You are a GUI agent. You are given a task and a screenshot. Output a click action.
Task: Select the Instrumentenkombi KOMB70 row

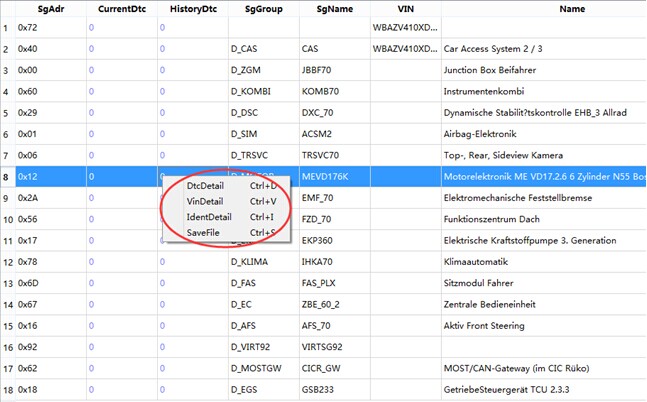[x=324, y=91]
